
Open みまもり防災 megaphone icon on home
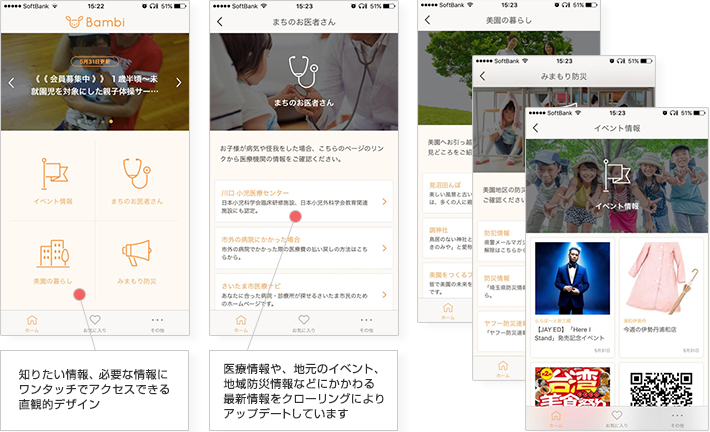coord(136,253)
